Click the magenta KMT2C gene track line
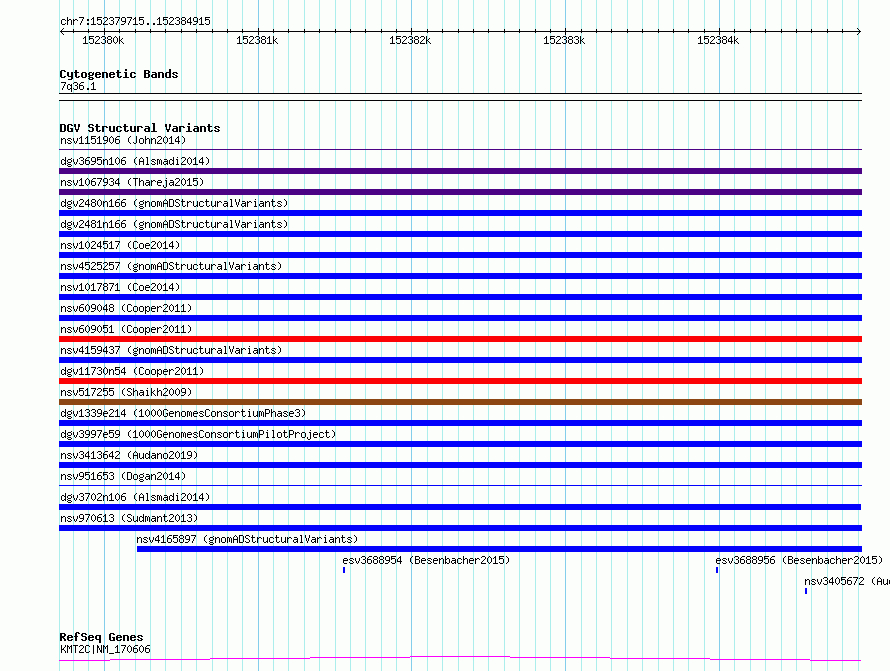The height and width of the screenshot is (671, 890). point(460,659)
